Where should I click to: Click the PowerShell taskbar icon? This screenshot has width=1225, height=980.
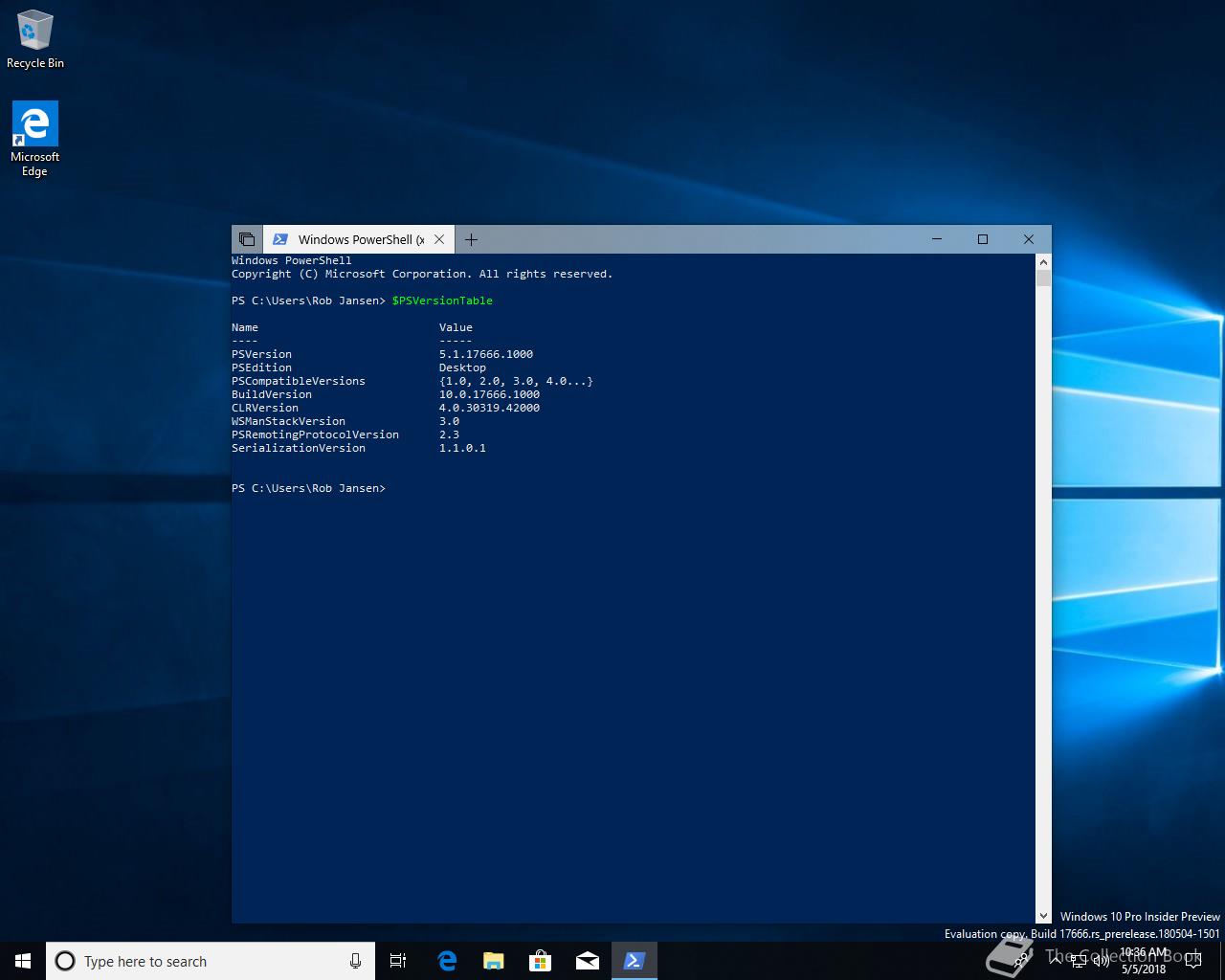point(635,961)
